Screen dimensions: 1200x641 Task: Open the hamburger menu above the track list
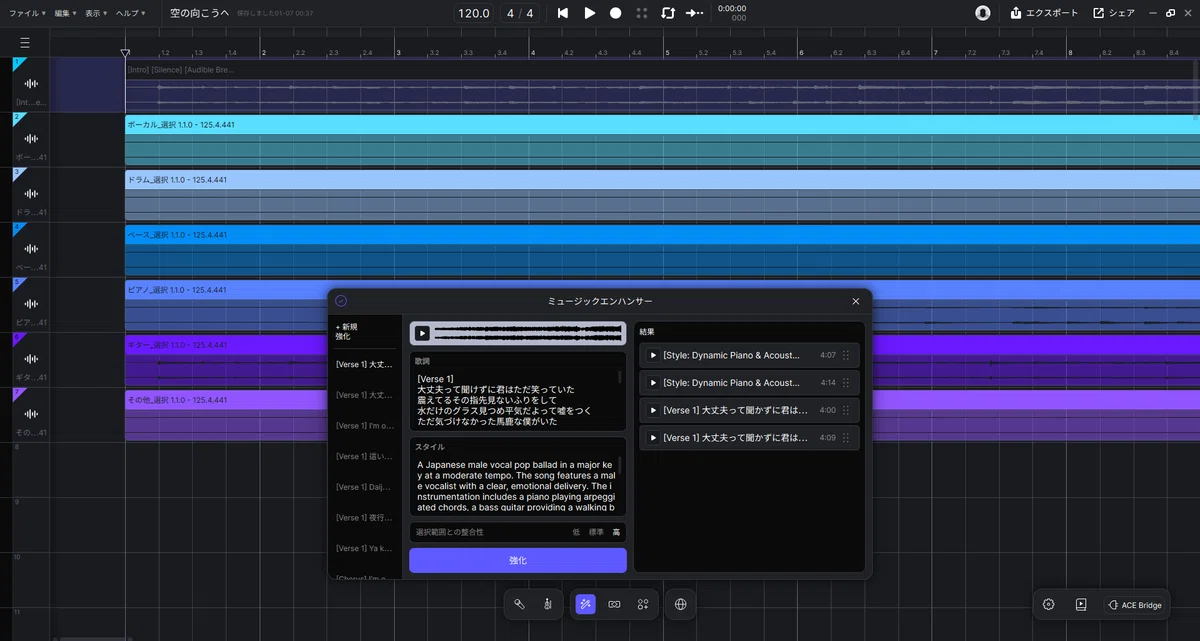[x=25, y=43]
